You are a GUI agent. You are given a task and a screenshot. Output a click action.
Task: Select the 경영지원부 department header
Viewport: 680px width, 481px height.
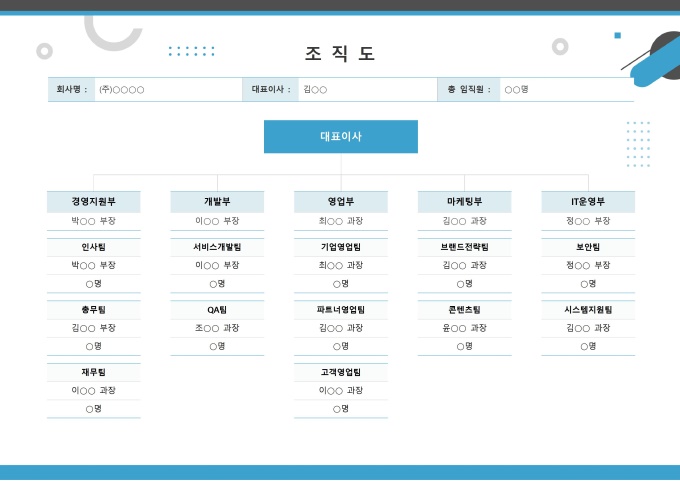93,202
